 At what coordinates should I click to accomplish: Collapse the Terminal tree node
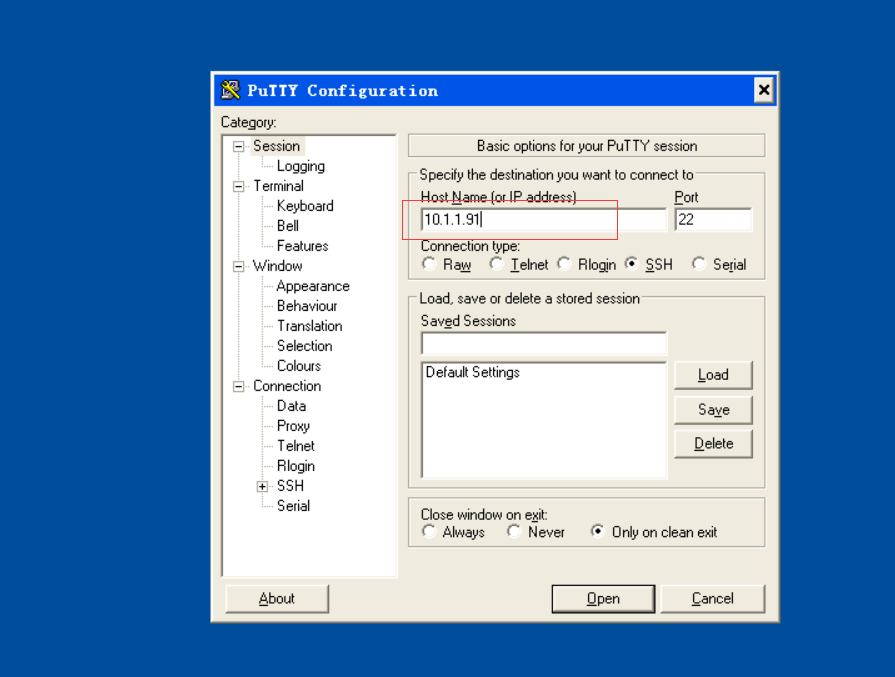(x=239, y=187)
